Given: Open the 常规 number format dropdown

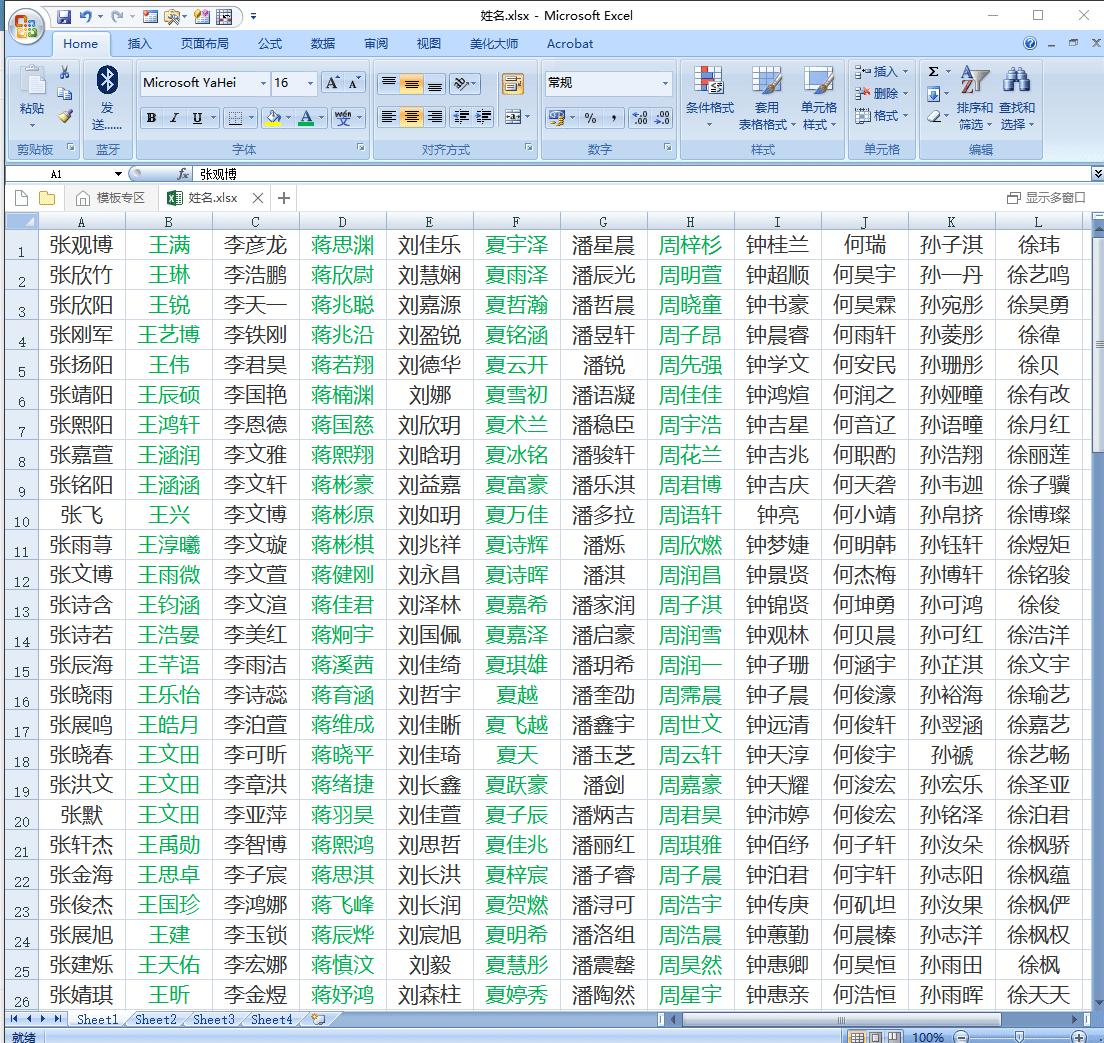Looking at the screenshot, I should [x=665, y=84].
